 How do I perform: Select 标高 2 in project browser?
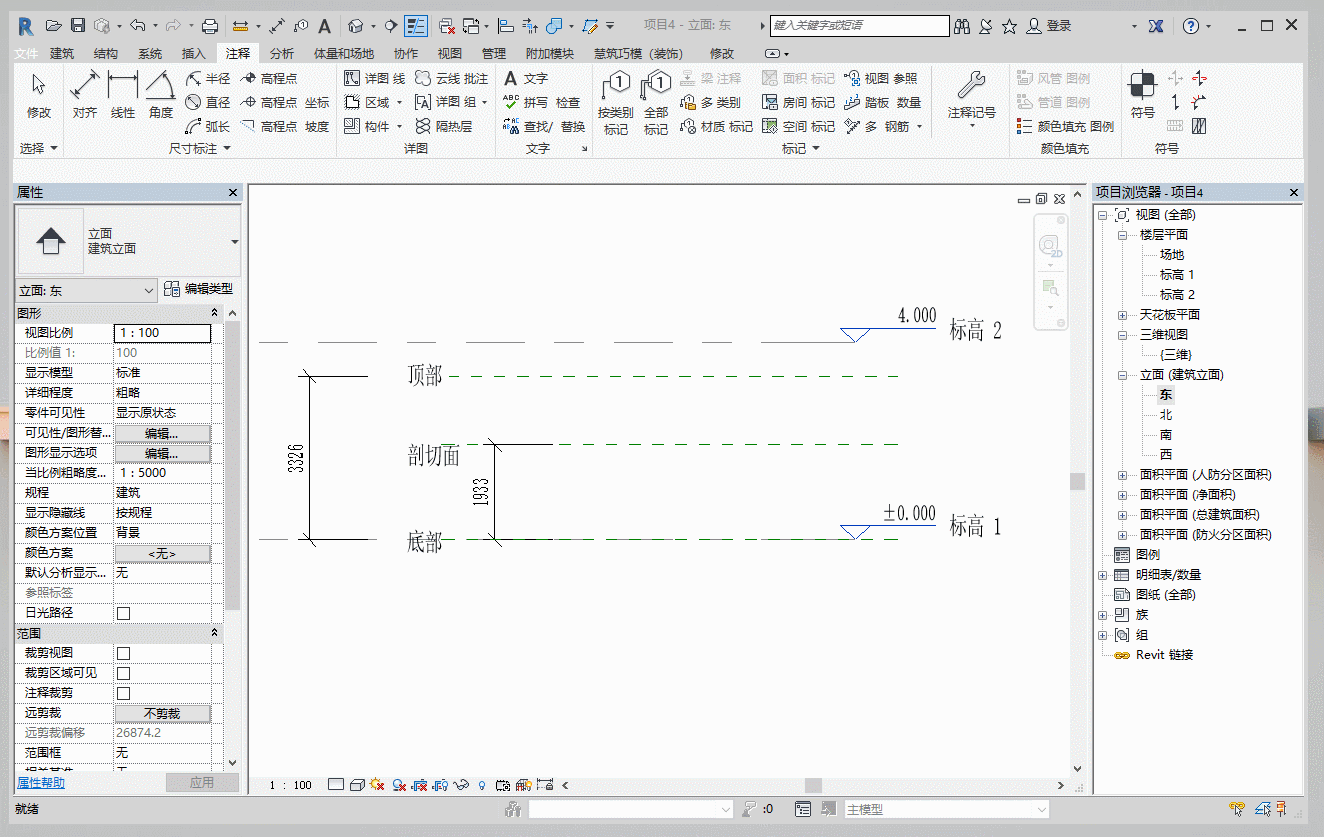coord(1177,295)
